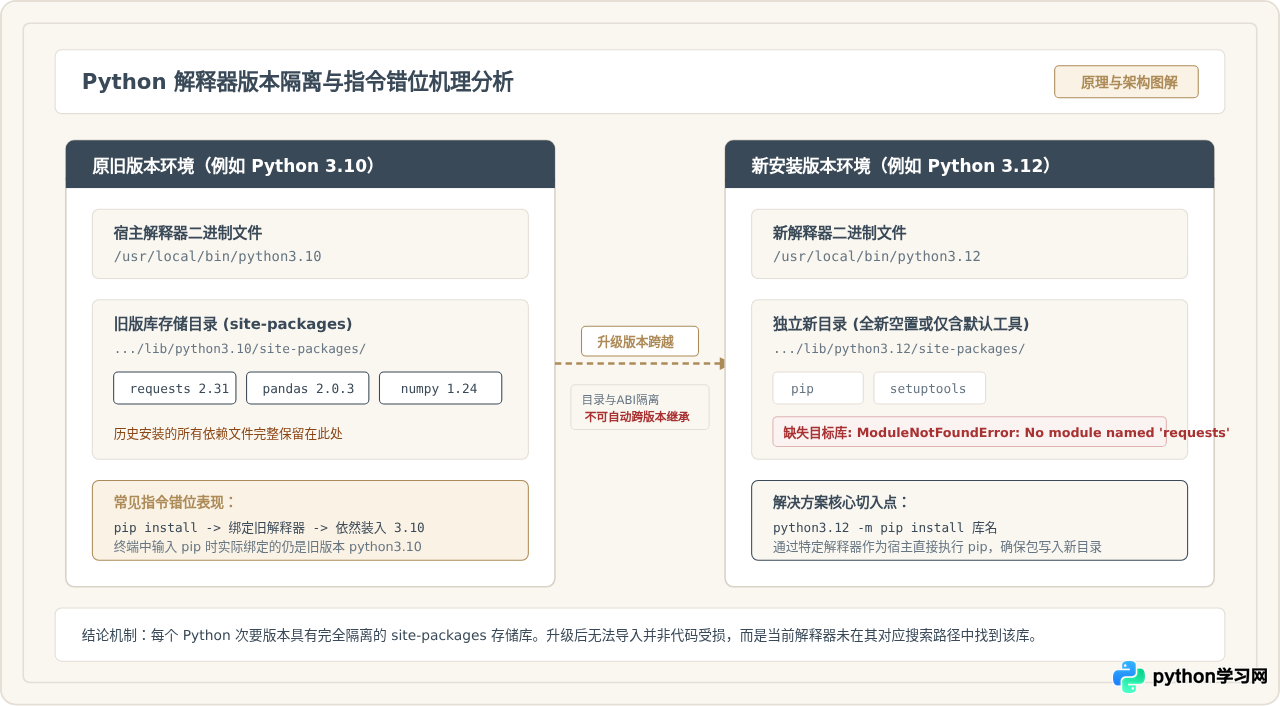Click the pip install -> 绑定旧解释器 line
The width and height of the screenshot is (1280, 706).
tap(269, 527)
